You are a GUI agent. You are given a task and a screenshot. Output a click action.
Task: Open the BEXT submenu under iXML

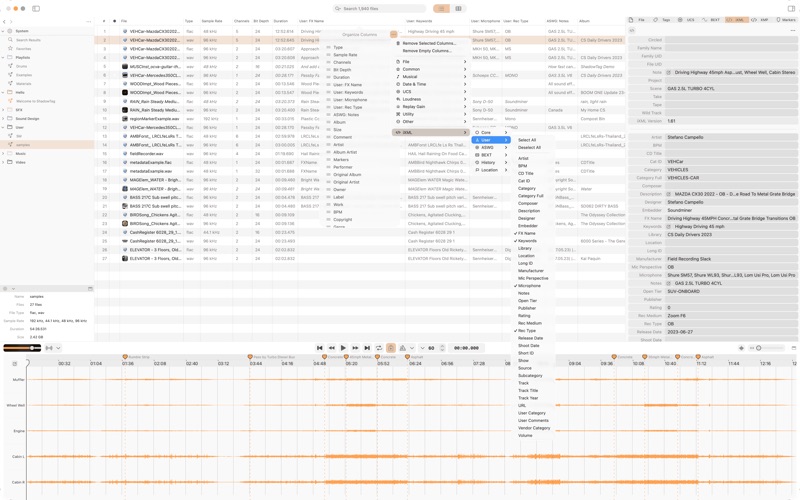tap(491, 155)
